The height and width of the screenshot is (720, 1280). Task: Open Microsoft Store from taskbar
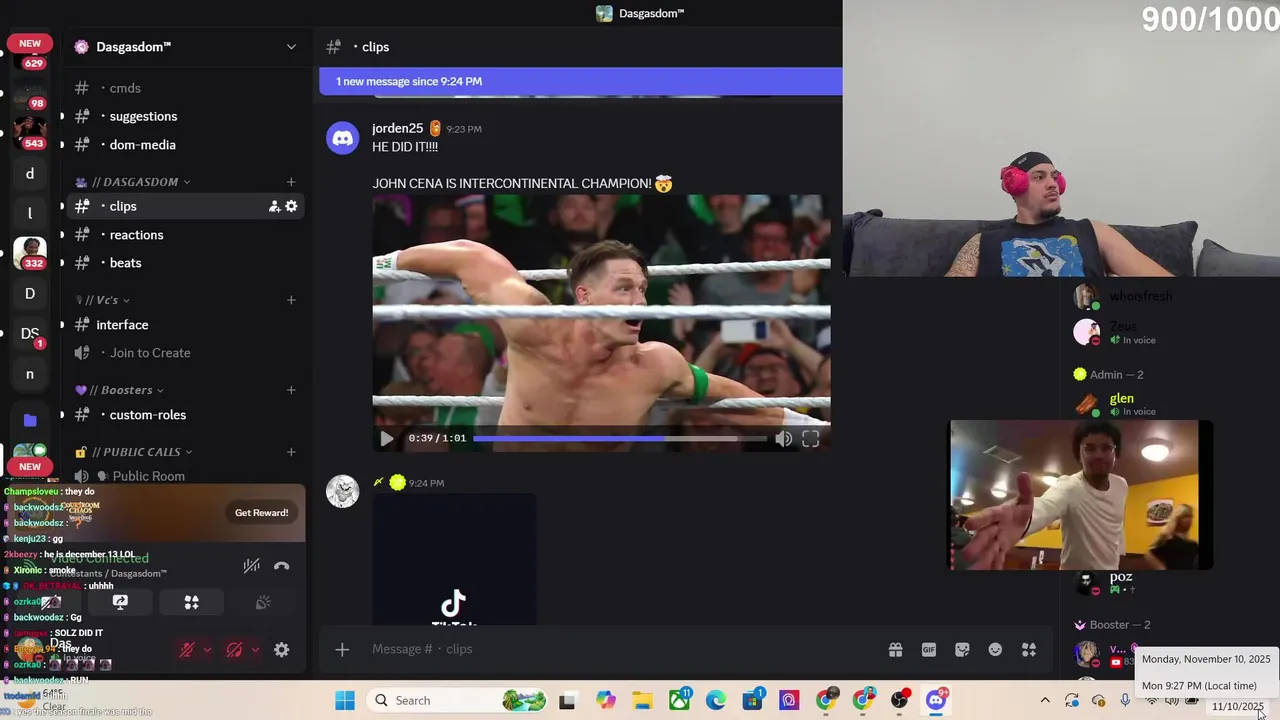click(753, 699)
